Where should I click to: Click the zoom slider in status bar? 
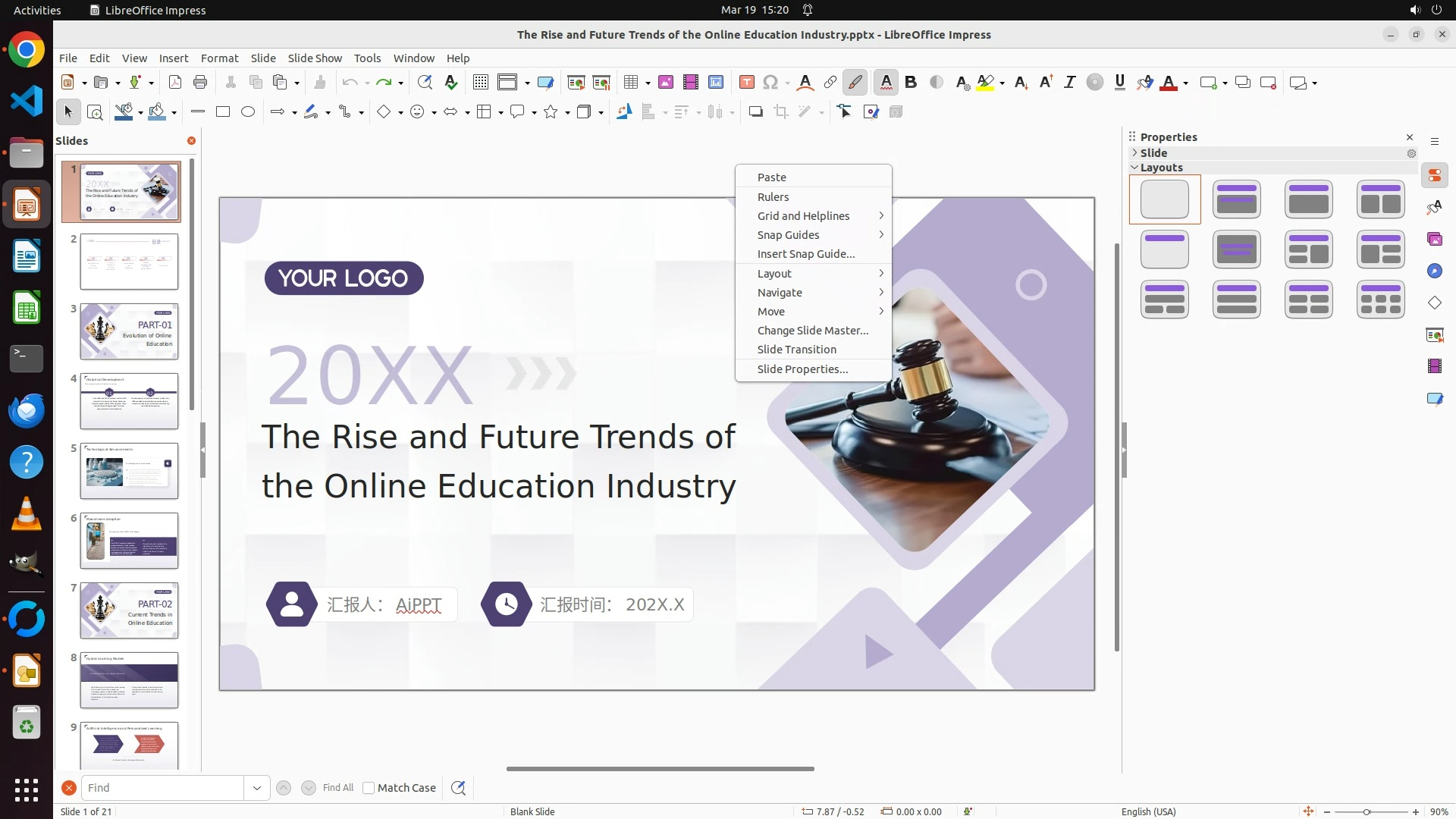click(1367, 812)
